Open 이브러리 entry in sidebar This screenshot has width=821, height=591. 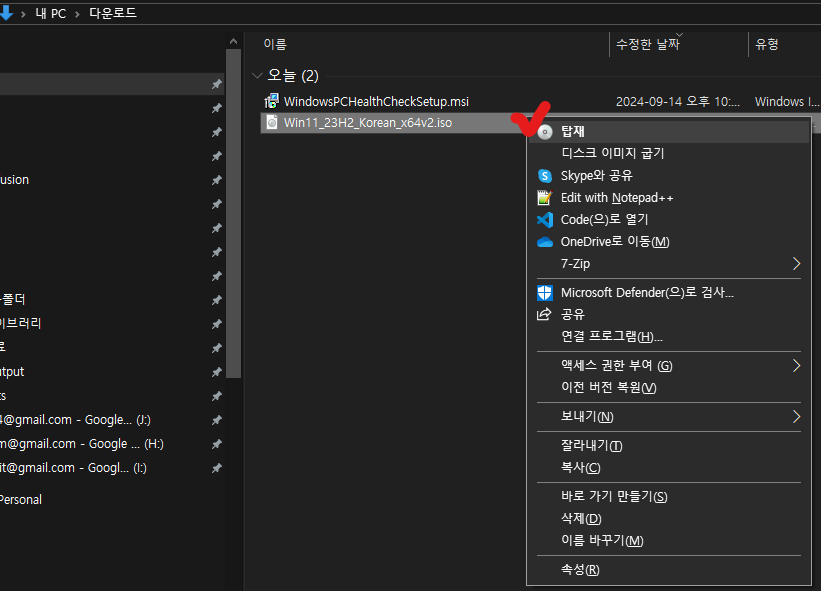[20, 323]
